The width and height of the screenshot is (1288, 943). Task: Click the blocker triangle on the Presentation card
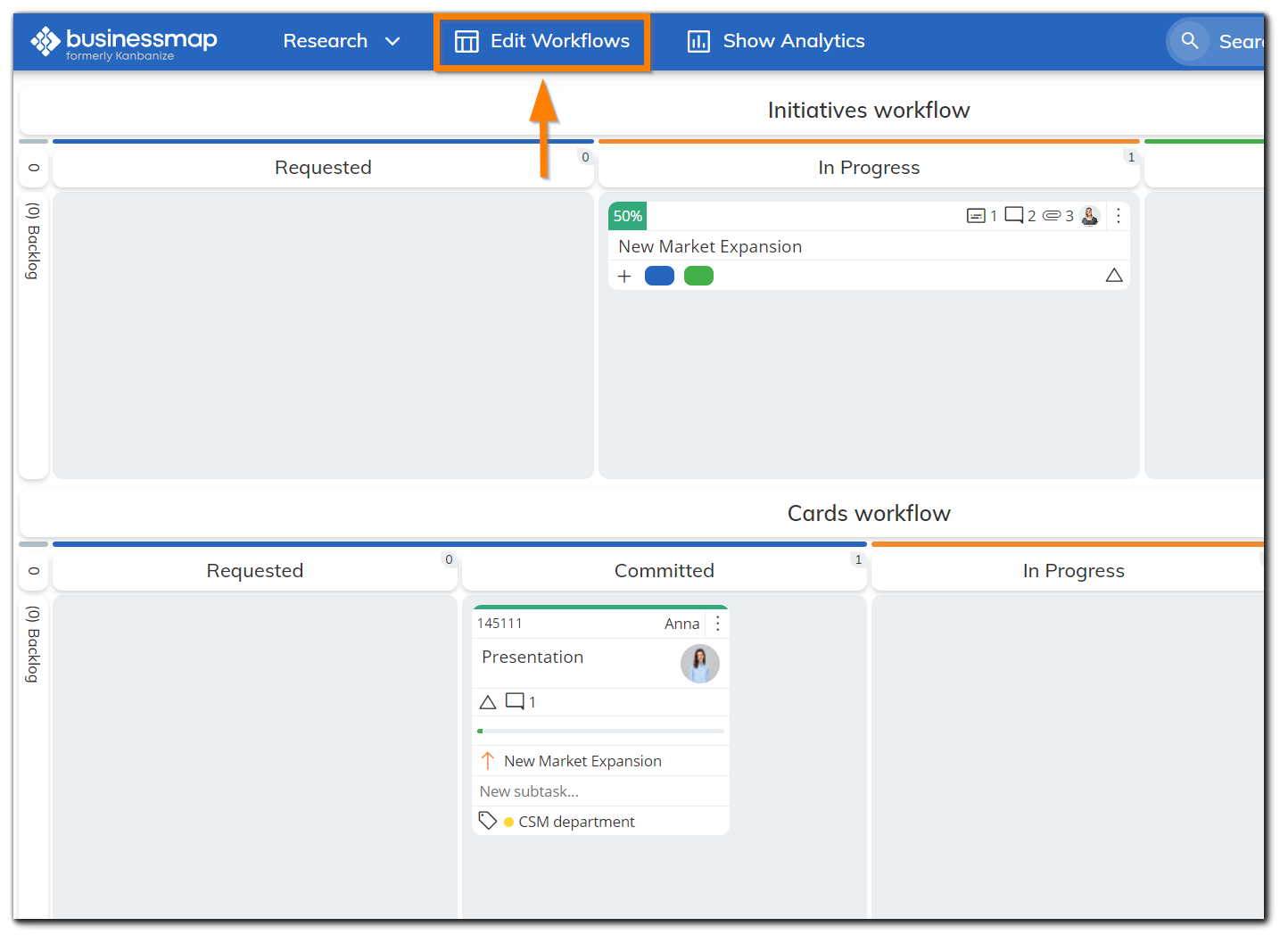coord(488,701)
